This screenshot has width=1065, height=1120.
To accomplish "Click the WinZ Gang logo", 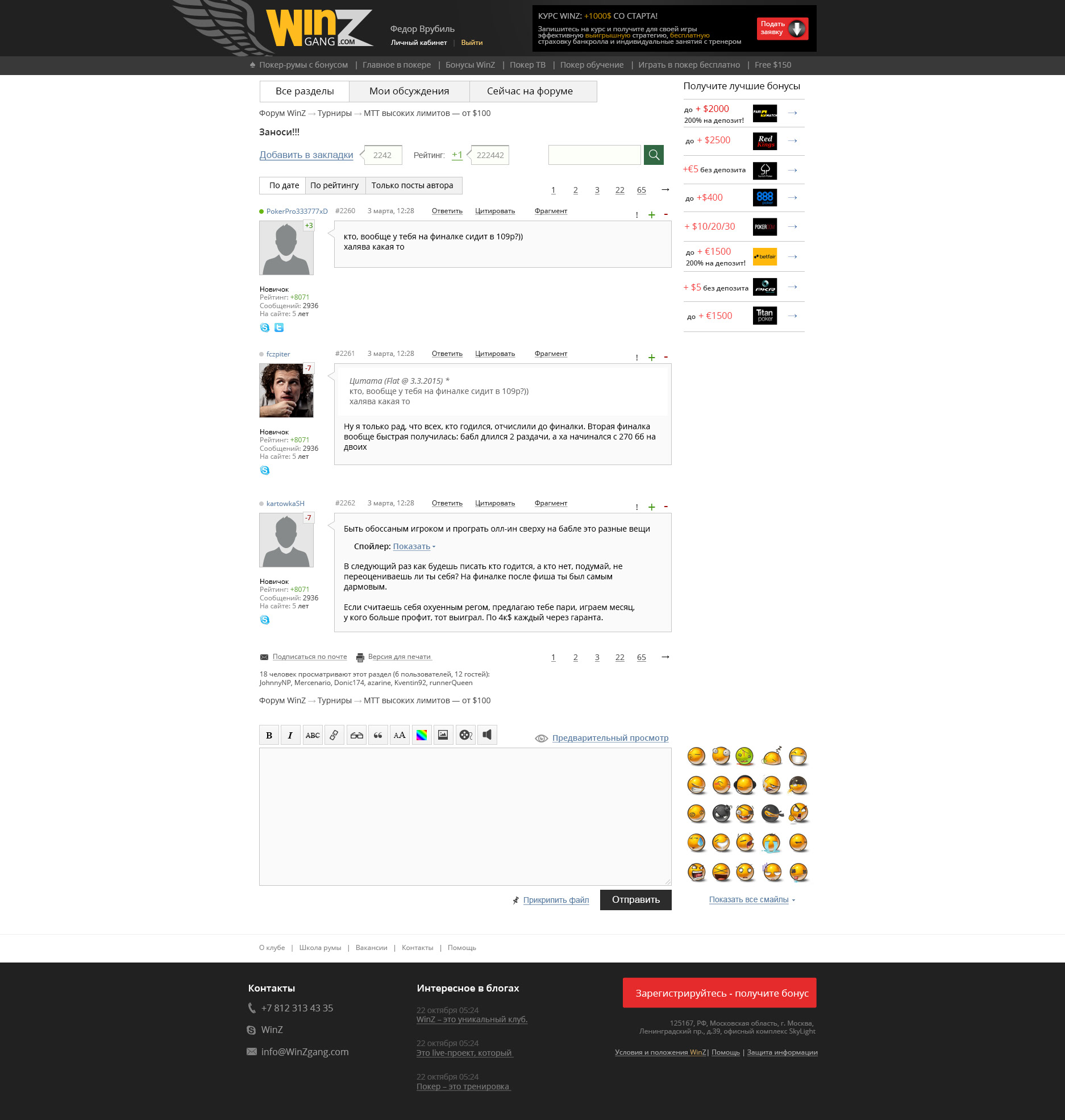I will [319, 27].
